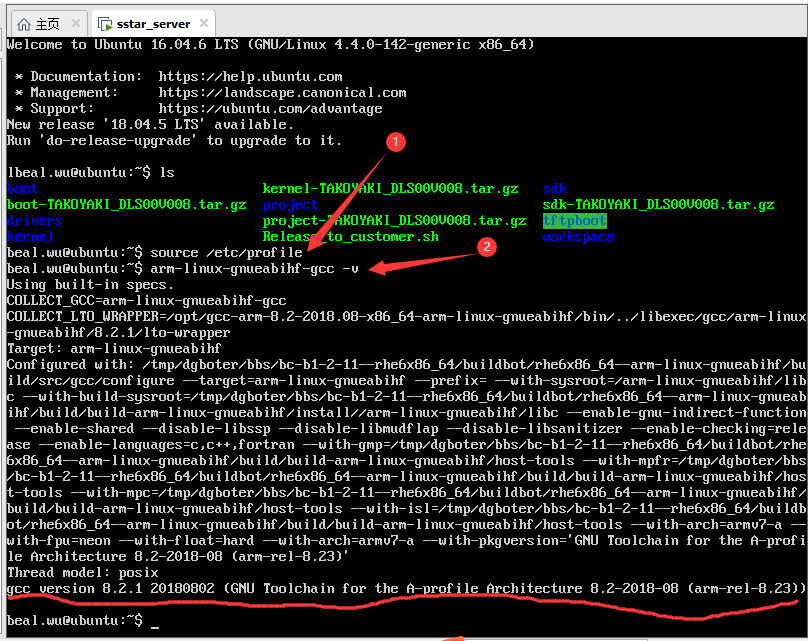Click the New release '18.04.5 LTS' line
This screenshot has width=808, height=641.
[150, 125]
